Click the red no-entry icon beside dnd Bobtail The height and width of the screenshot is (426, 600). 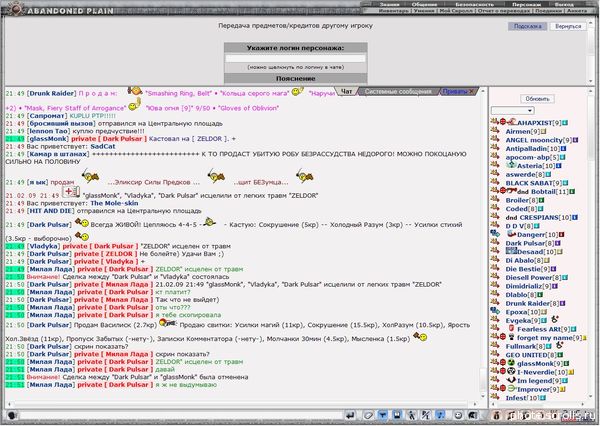[503, 191]
